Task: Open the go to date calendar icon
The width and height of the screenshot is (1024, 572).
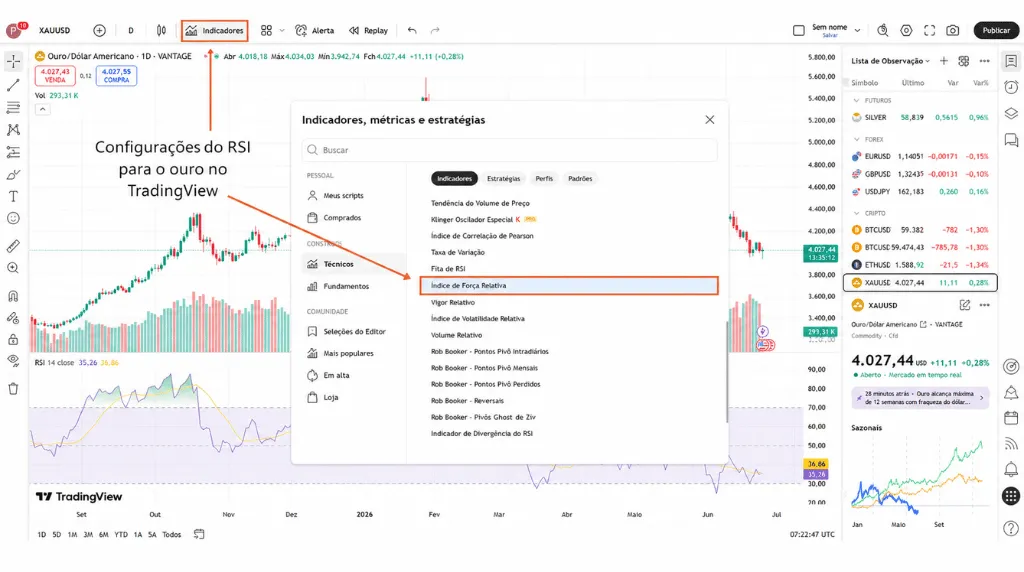Action: pyautogui.click(x=199, y=534)
